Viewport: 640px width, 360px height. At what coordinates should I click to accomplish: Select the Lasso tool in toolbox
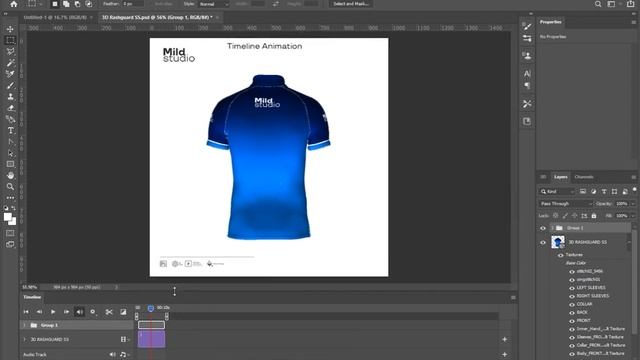[10, 51]
